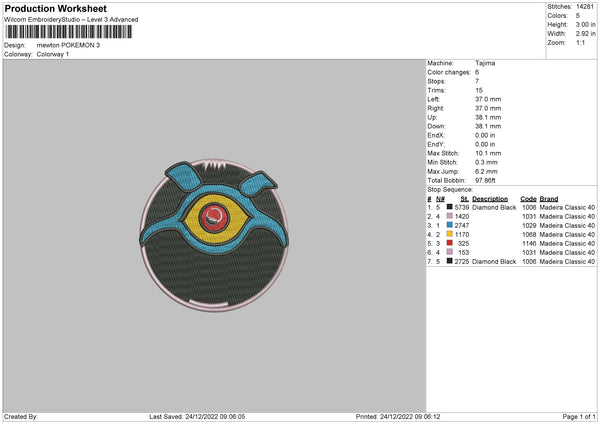Click the "Printed: 24/12/2022 09:06:12" footer
This screenshot has height=424, width=600.
398,417
